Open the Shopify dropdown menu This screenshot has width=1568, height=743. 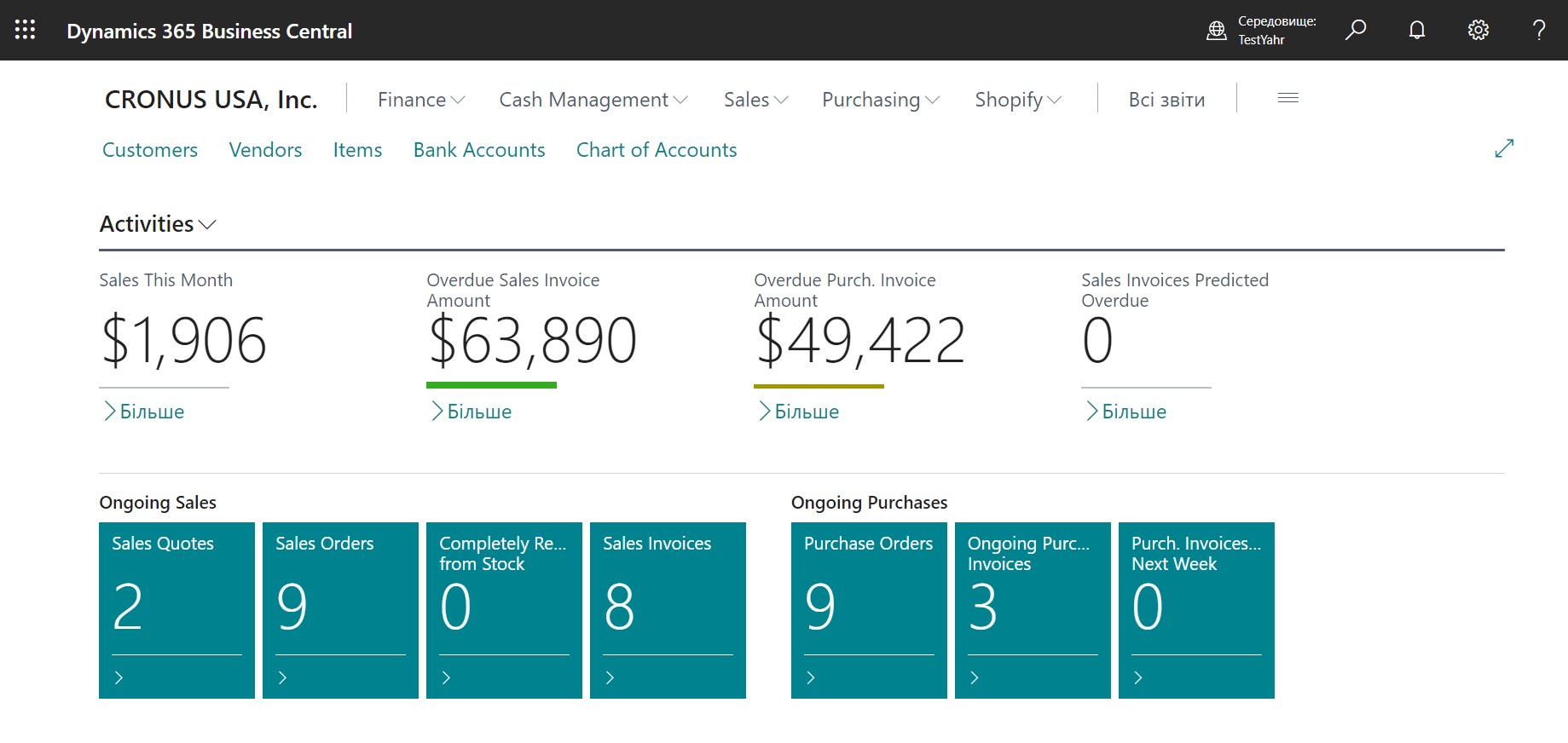click(x=1018, y=100)
